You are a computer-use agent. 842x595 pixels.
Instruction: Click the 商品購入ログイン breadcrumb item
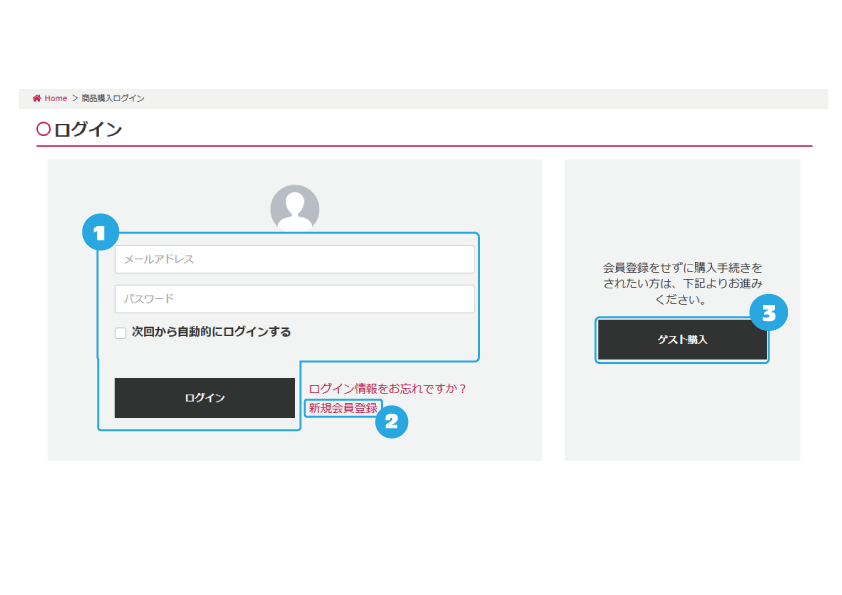pyautogui.click(x=113, y=98)
